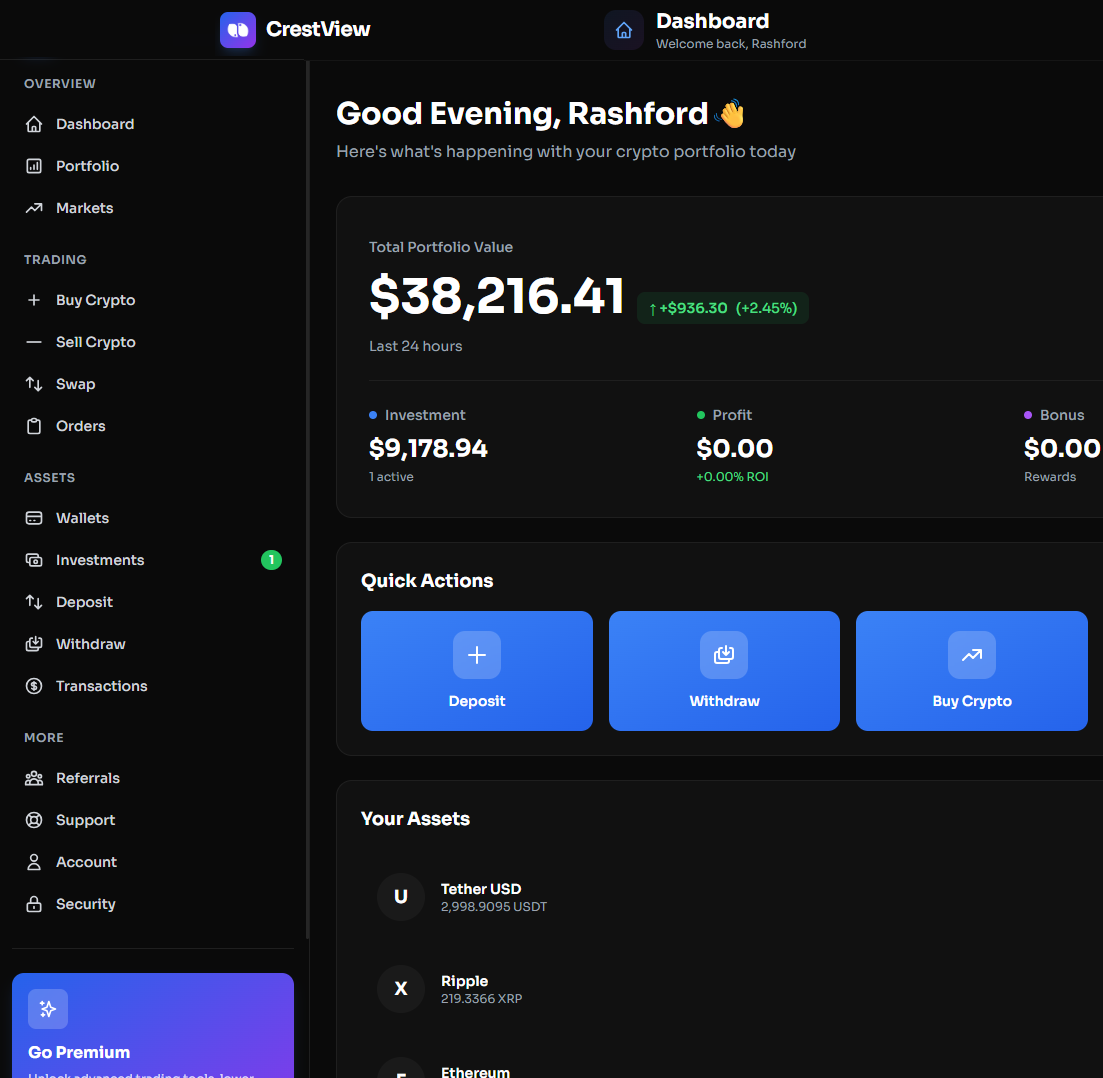1103x1078 pixels.
Task: Click the Go Premium sparkle icon
Action: coord(48,1009)
